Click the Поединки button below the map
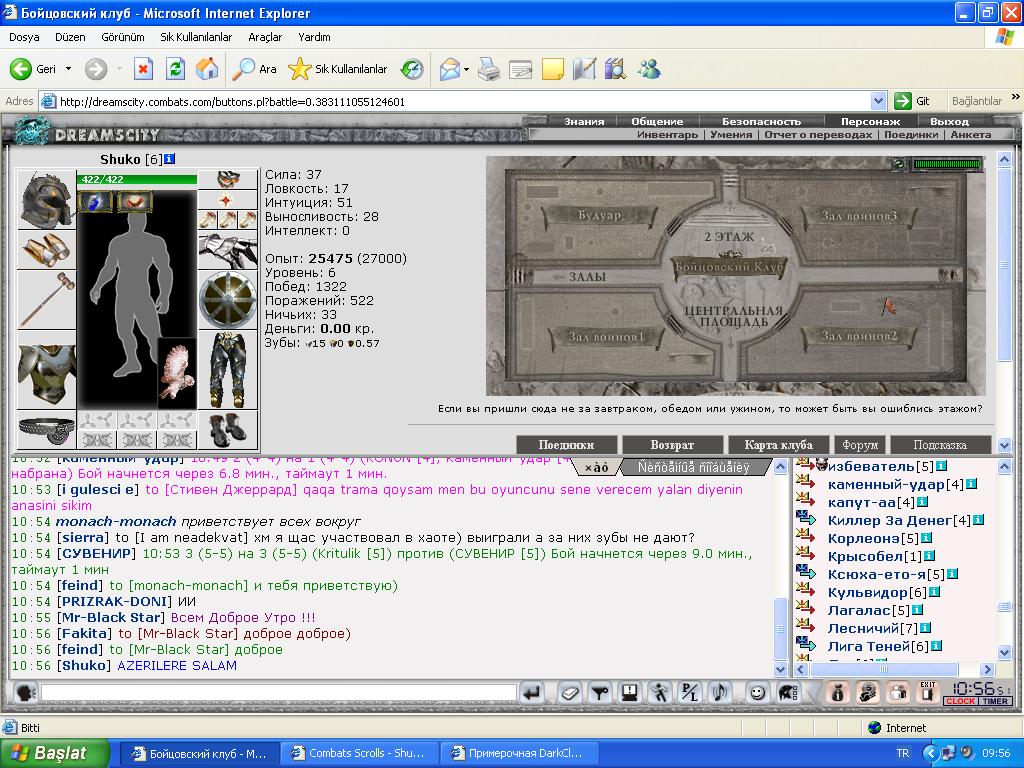1024x768 pixels. click(566, 445)
